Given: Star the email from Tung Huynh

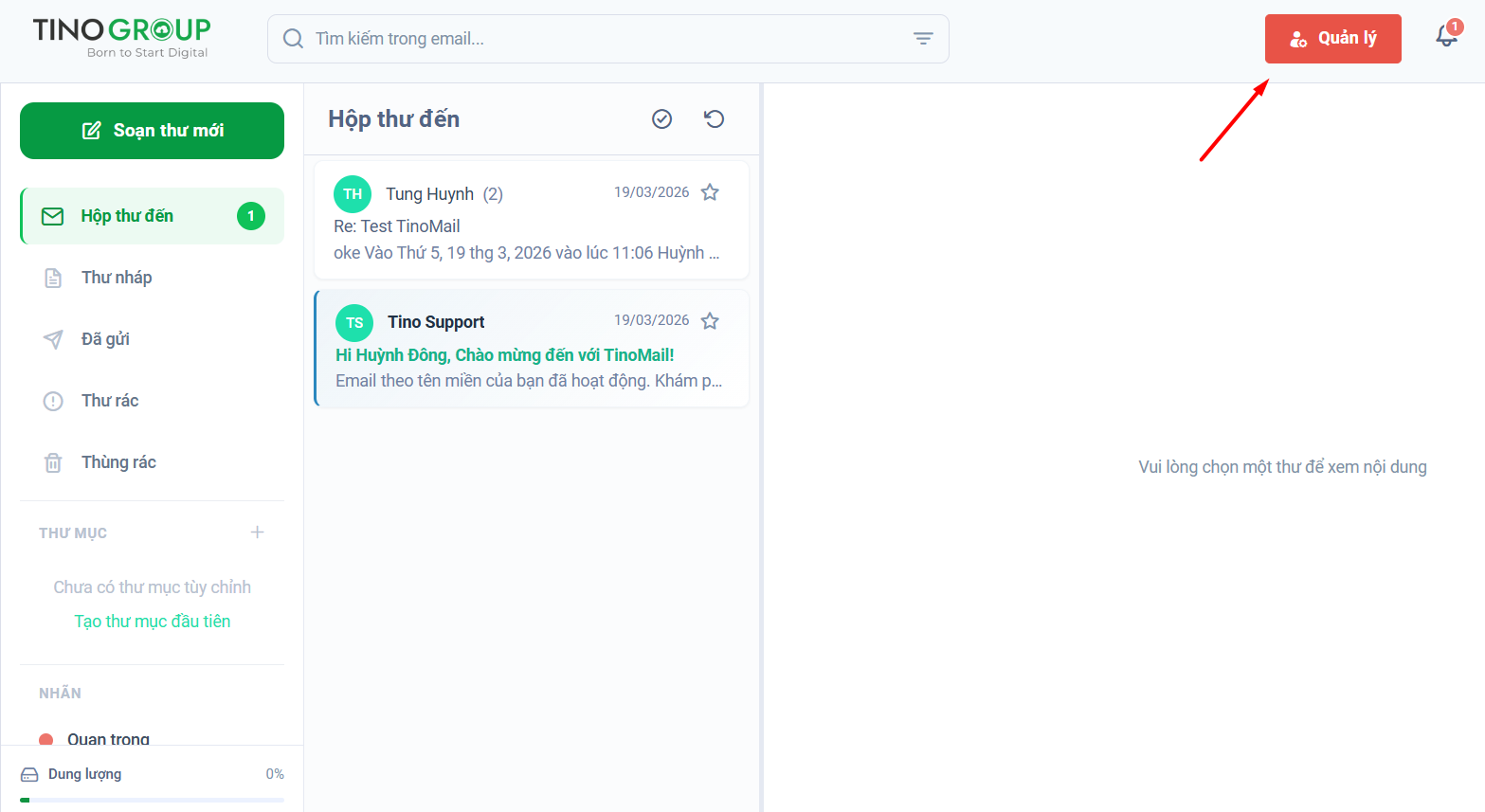Looking at the screenshot, I should (710, 191).
